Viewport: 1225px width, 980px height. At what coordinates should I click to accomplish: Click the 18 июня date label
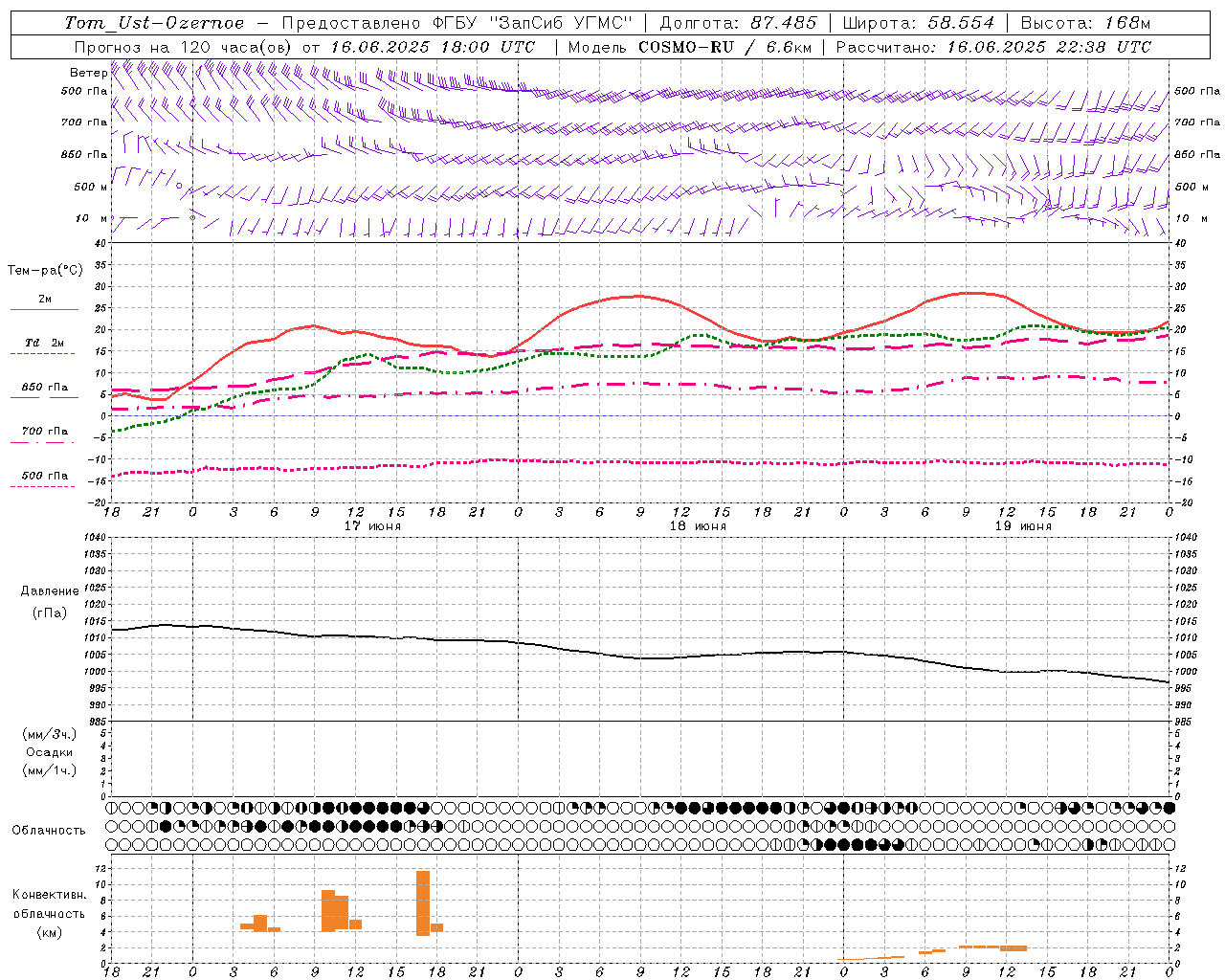(x=698, y=526)
